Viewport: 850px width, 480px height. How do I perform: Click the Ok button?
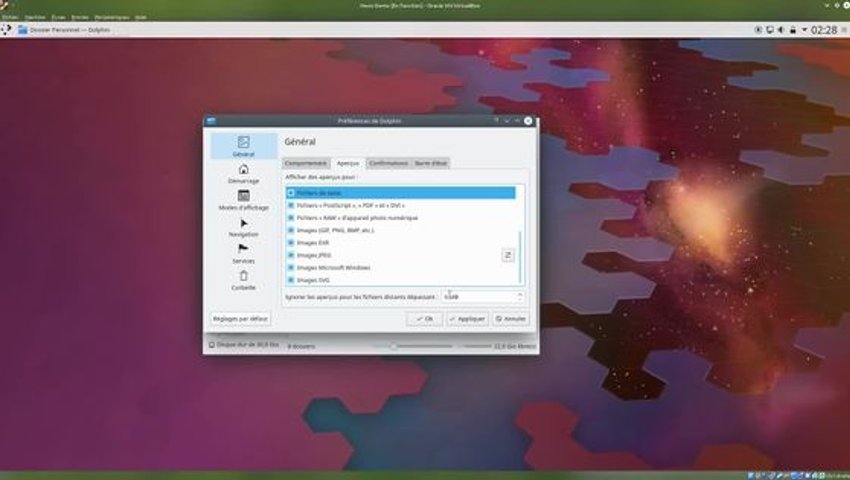coord(424,319)
